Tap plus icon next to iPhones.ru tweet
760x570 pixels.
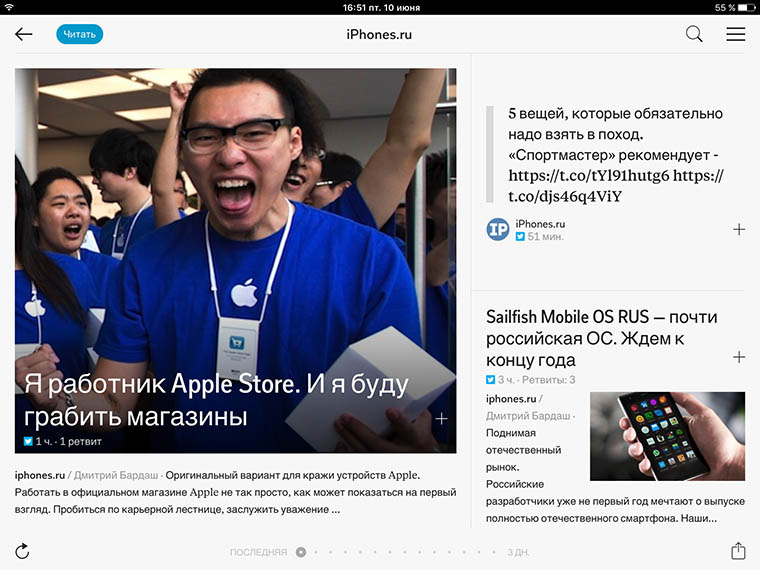pos(739,229)
